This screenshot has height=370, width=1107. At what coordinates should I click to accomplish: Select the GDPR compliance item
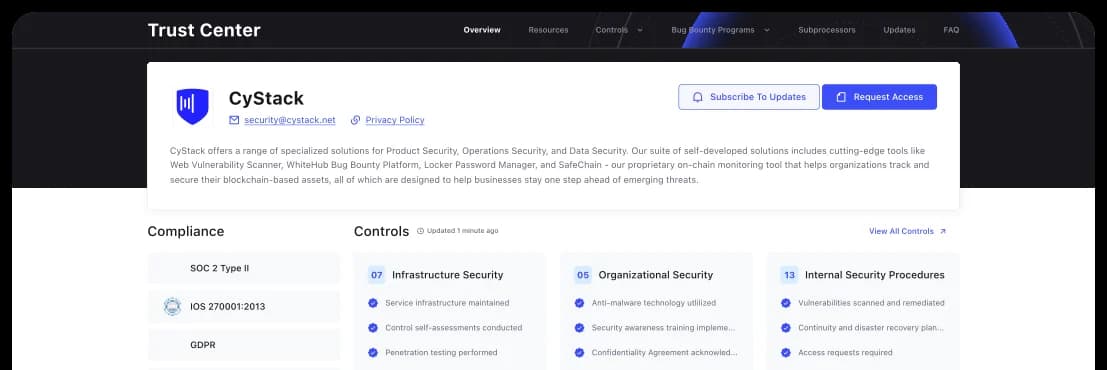(244, 345)
